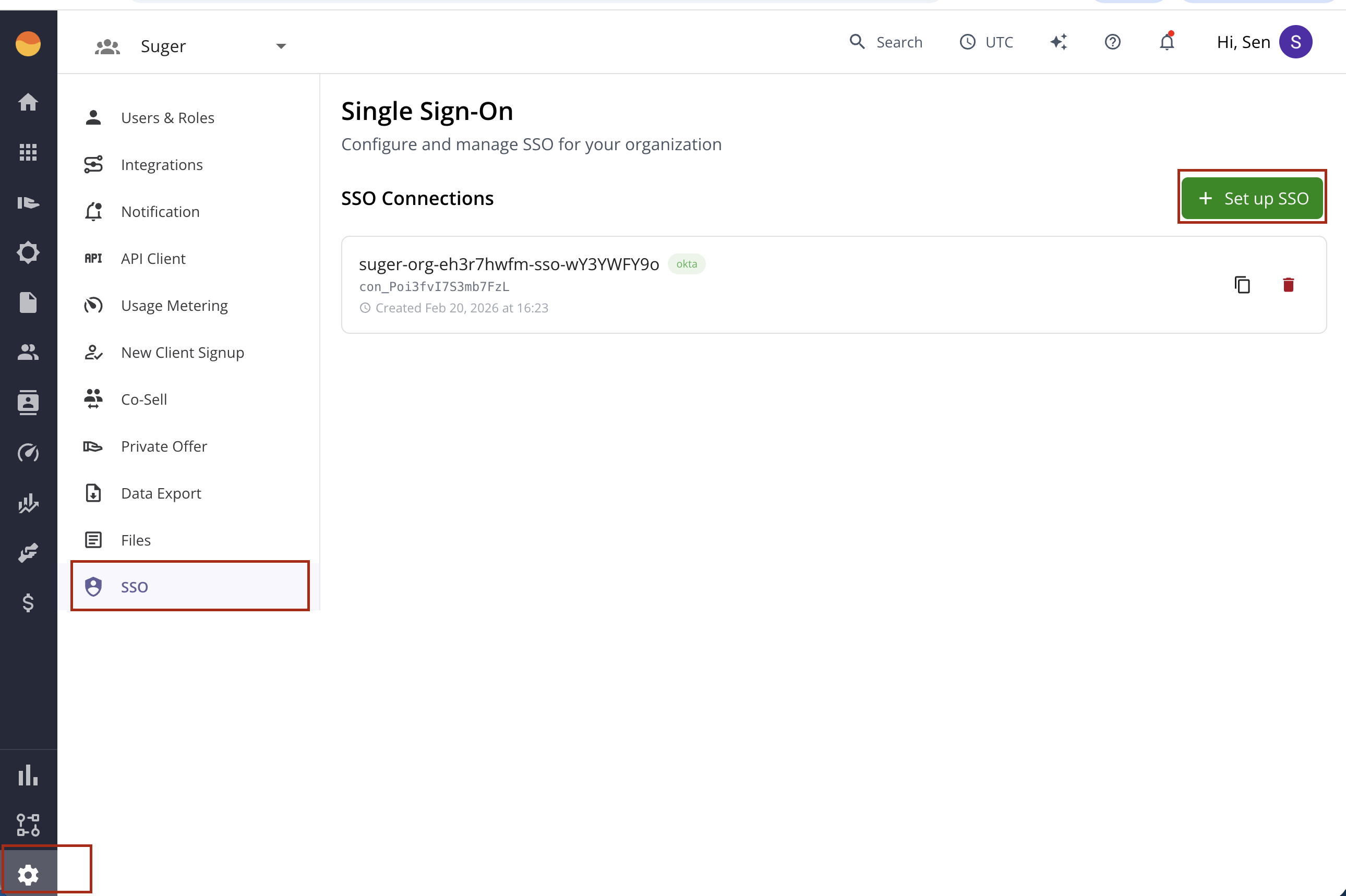
Task: Click the Search field in header
Action: (x=886, y=42)
